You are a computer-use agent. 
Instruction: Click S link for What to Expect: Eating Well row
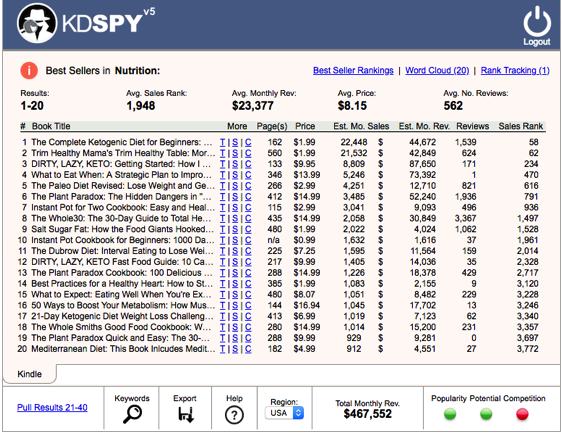point(235,295)
